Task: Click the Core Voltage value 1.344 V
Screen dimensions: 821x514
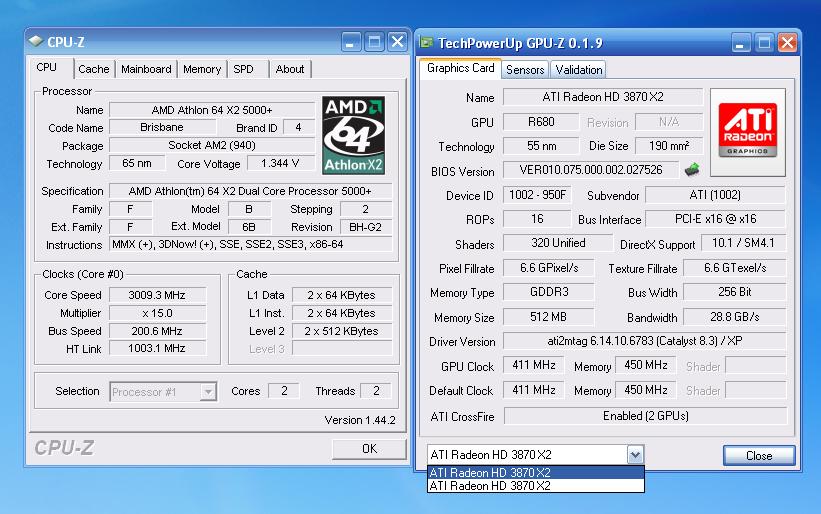Action: point(281,163)
